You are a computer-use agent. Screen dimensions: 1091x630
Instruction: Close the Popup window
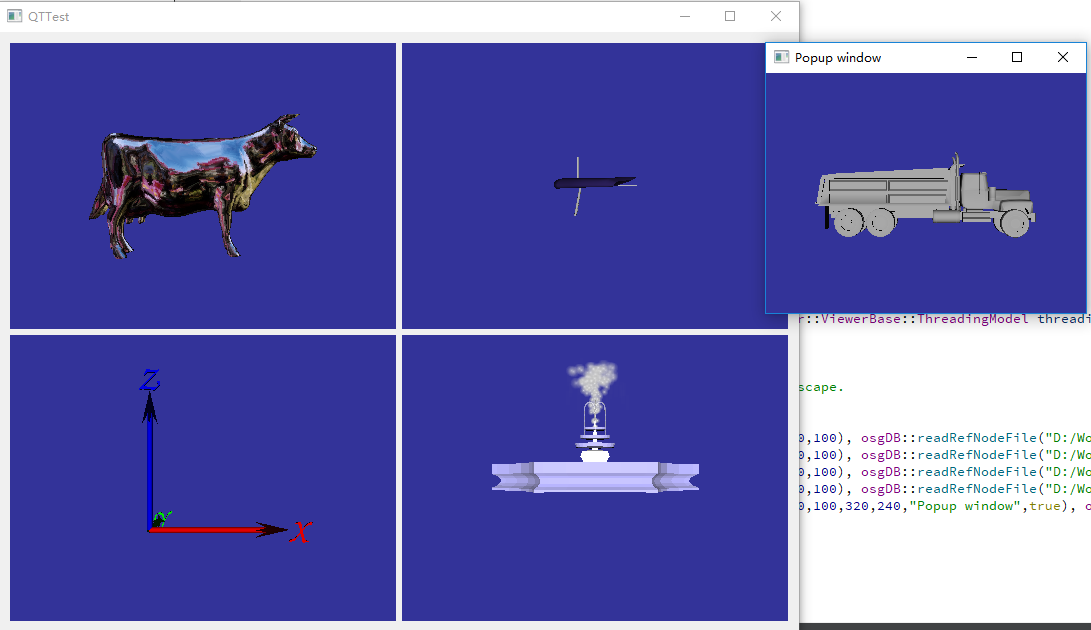point(1062,57)
